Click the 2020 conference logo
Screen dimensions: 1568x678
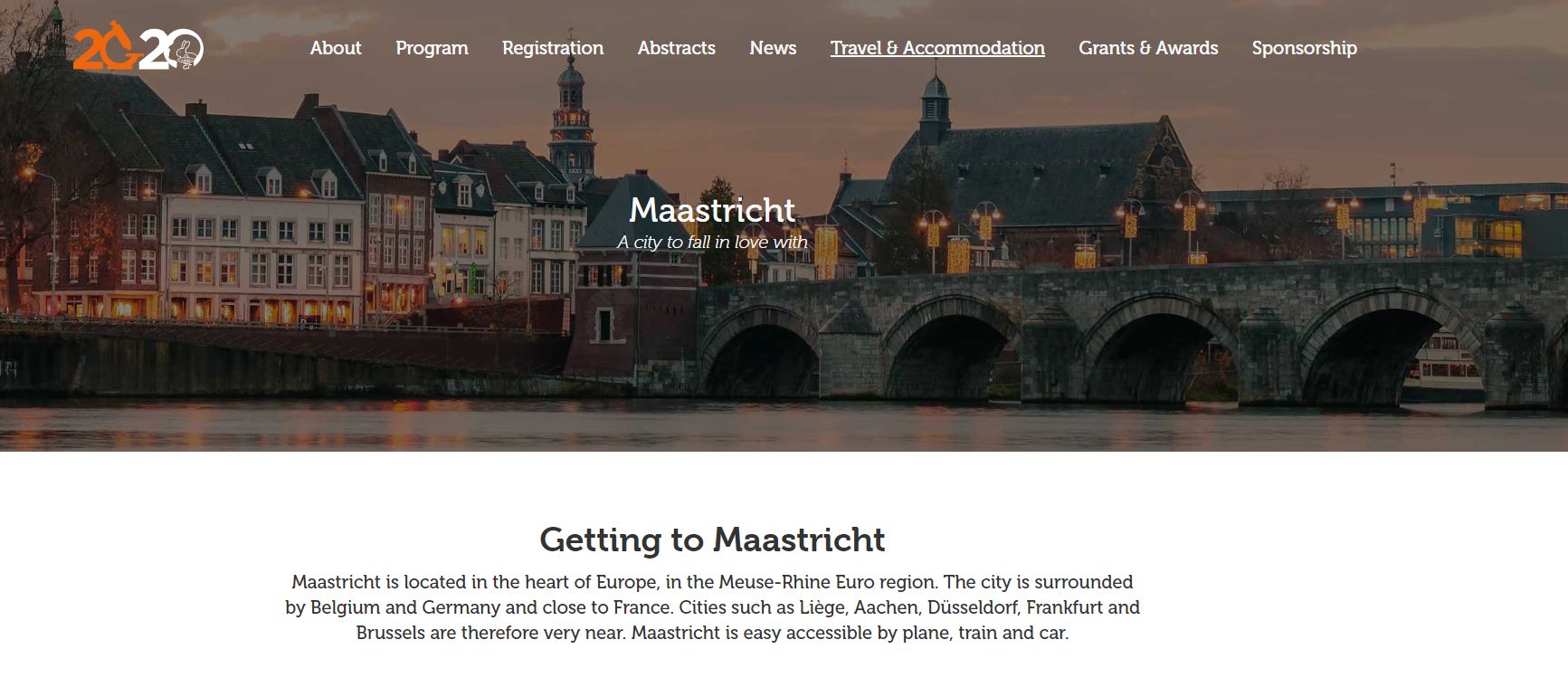pos(138,46)
